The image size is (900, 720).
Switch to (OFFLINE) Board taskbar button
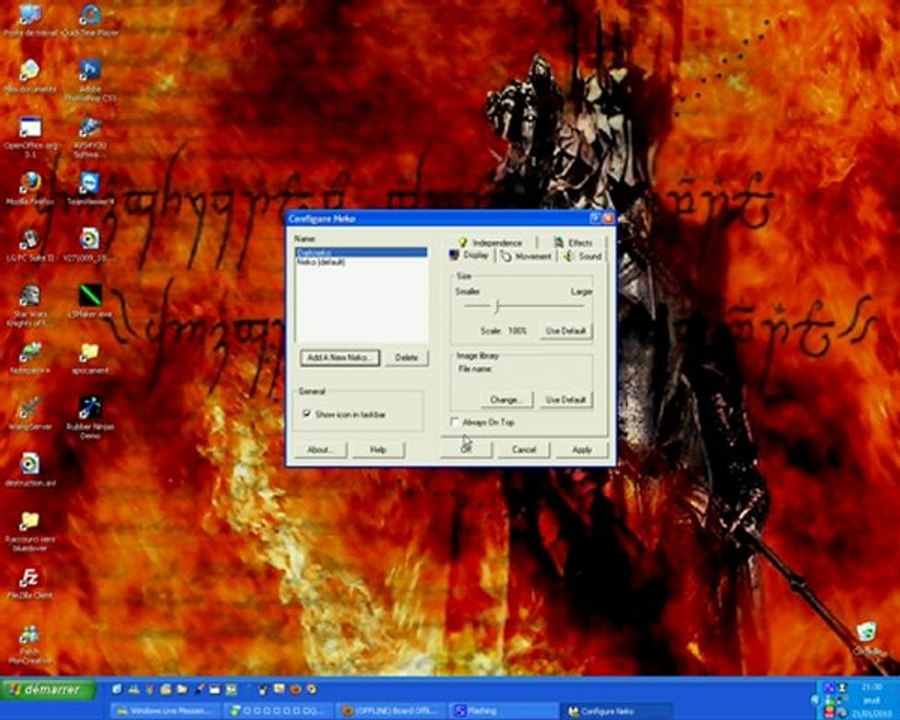click(x=390, y=711)
